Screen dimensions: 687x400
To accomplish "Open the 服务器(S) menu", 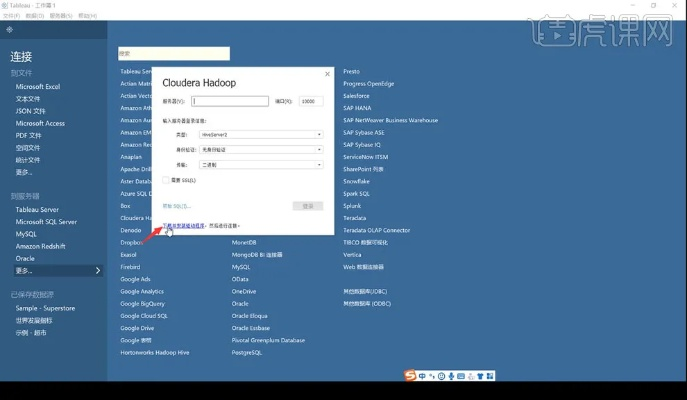I will (x=61, y=16).
